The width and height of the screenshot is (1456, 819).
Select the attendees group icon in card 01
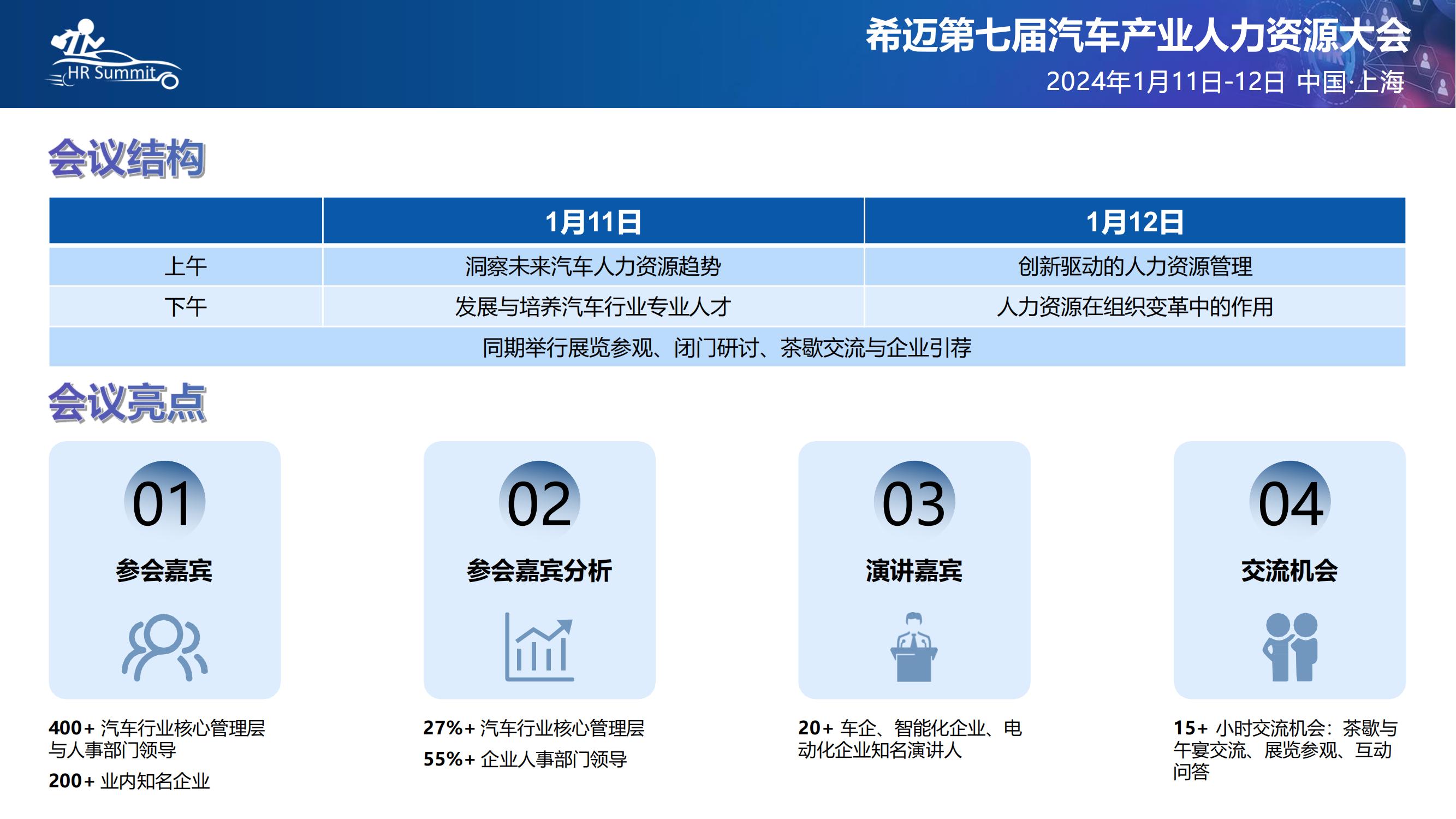click(164, 648)
